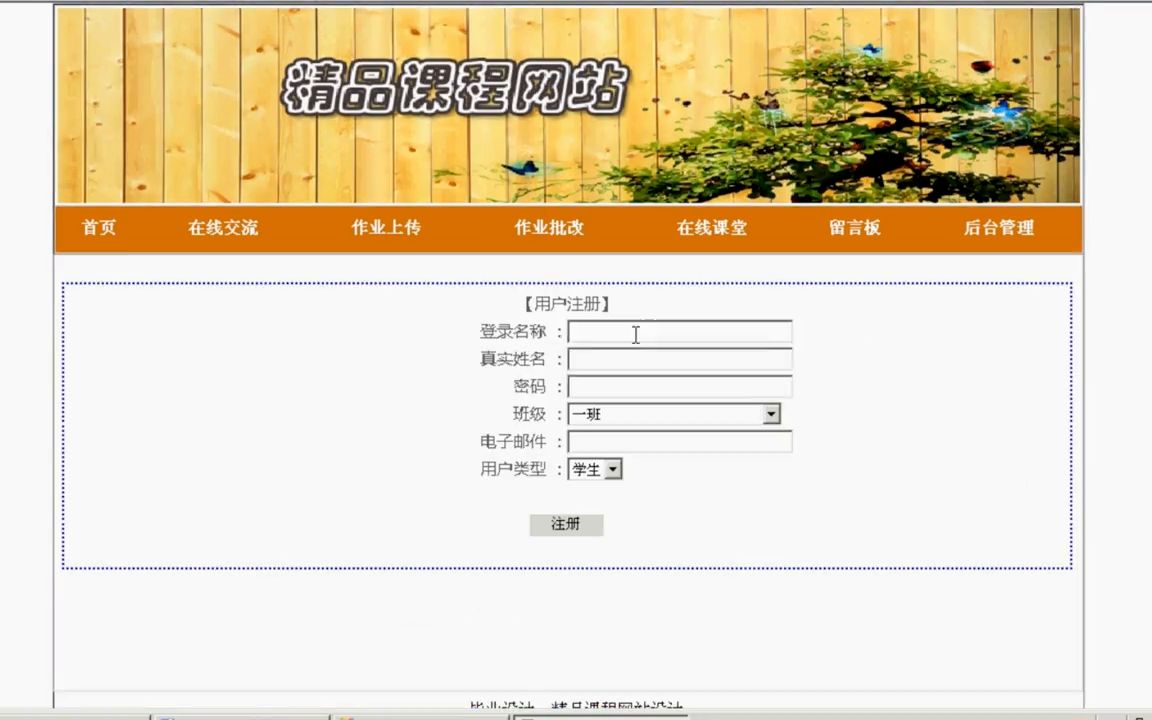Image resolution: width=1152 pixels, height=720 pixels.
Task: Enter the 后台管理 admin section
Action: [999, 228]
